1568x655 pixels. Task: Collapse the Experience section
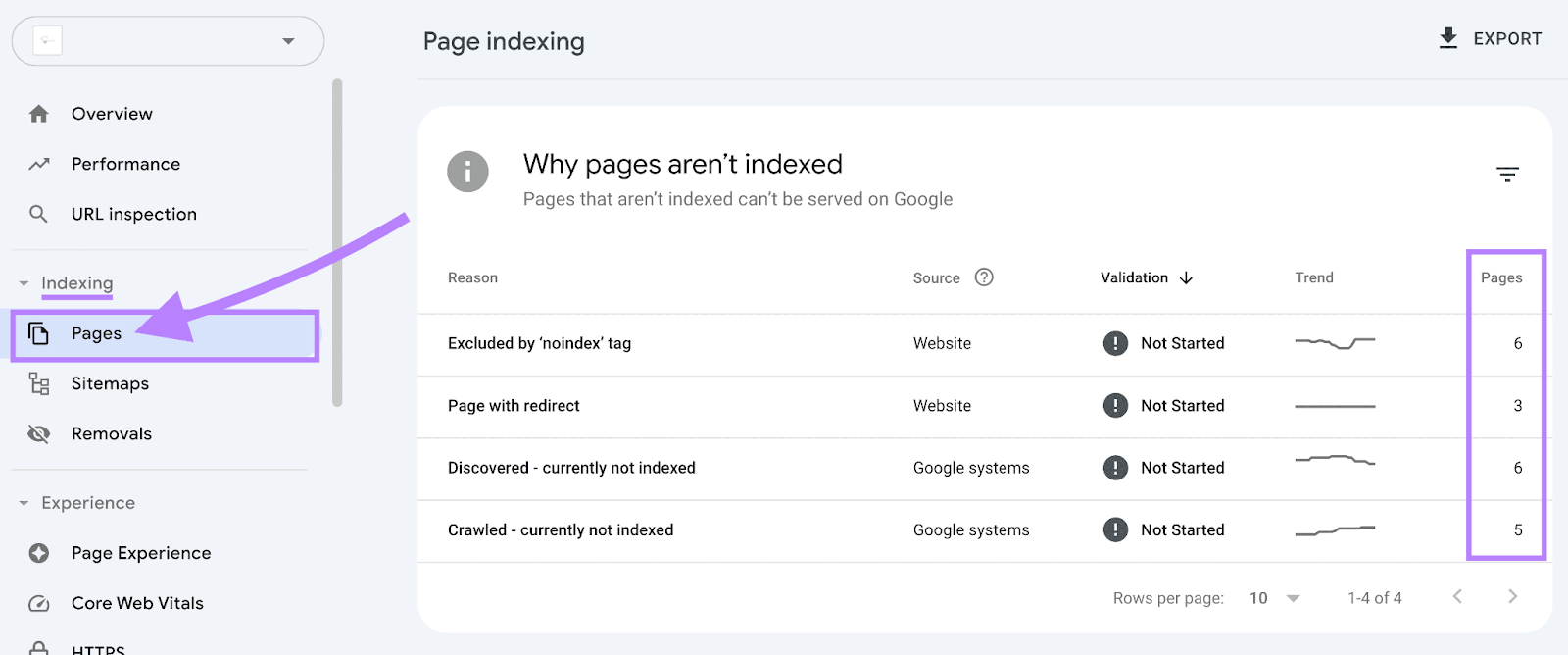tap(24, 503)
